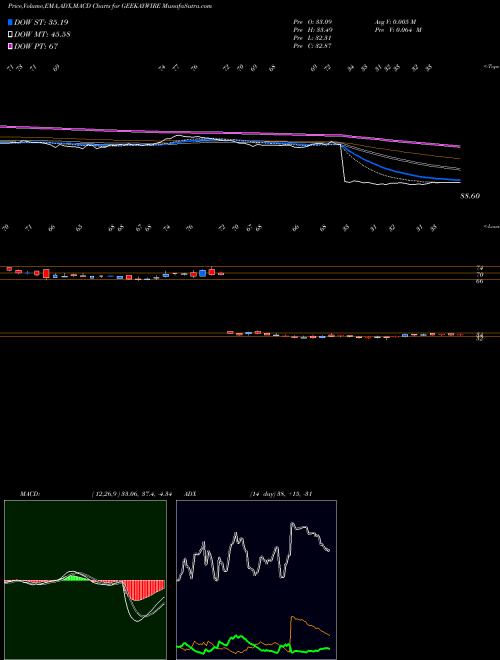Click the white DOW MT legend swatch
This screenshot has width=500, height=660.
coord(10,34)
